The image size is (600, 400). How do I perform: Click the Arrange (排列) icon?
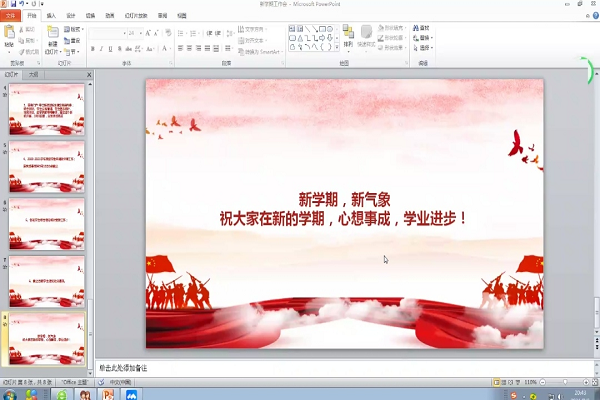click(x=348, y=35)
